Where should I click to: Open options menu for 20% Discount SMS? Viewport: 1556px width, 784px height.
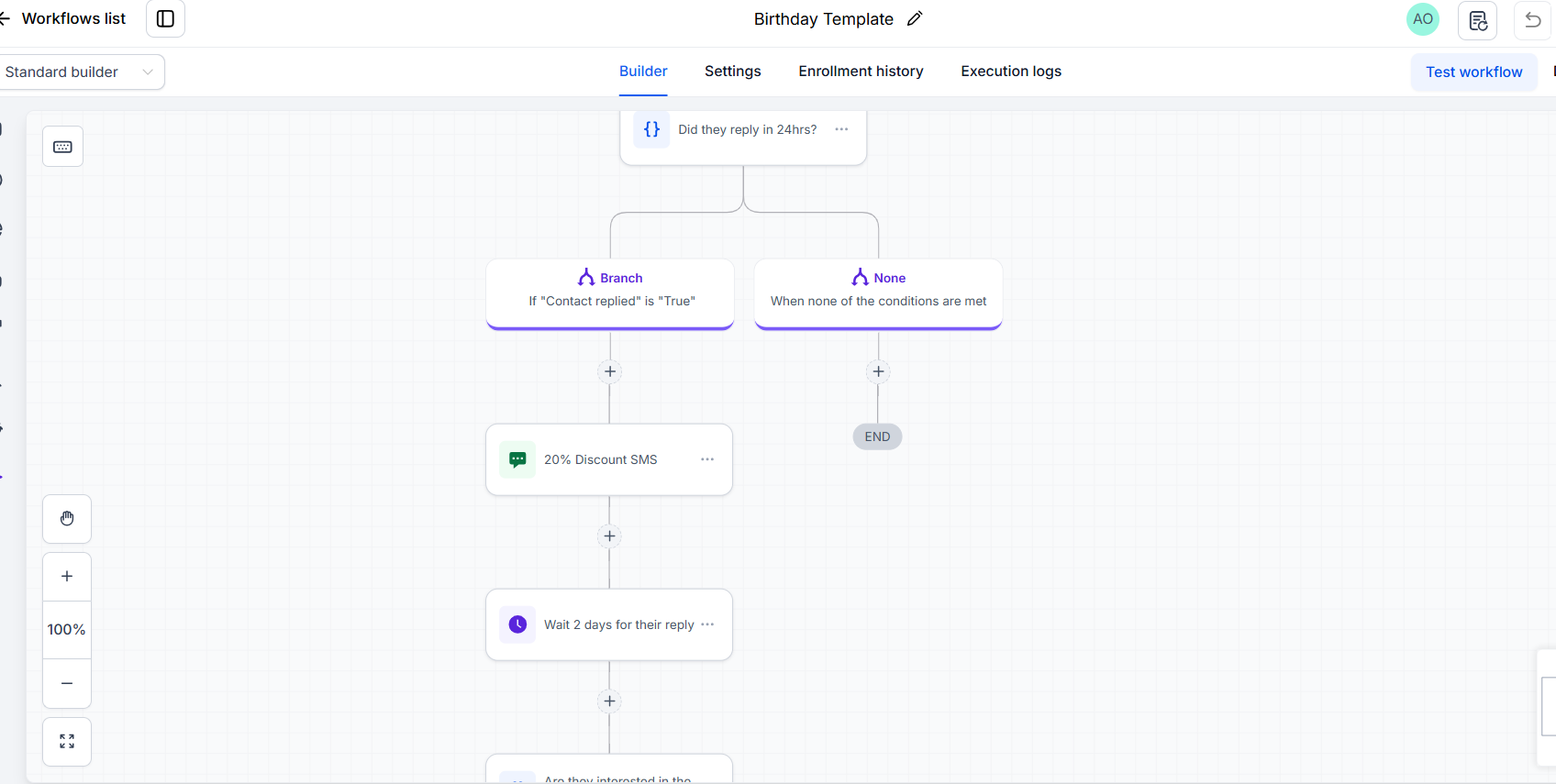click(707, 459)
